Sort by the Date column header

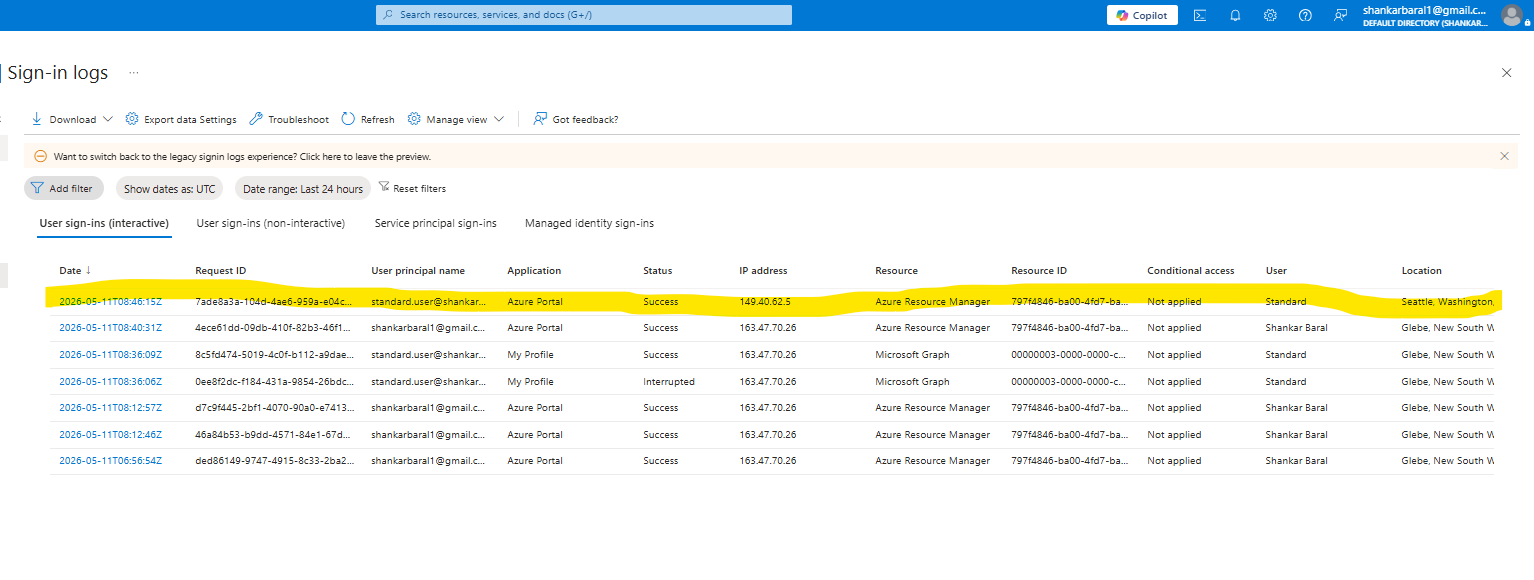click(x=75, y=270)
